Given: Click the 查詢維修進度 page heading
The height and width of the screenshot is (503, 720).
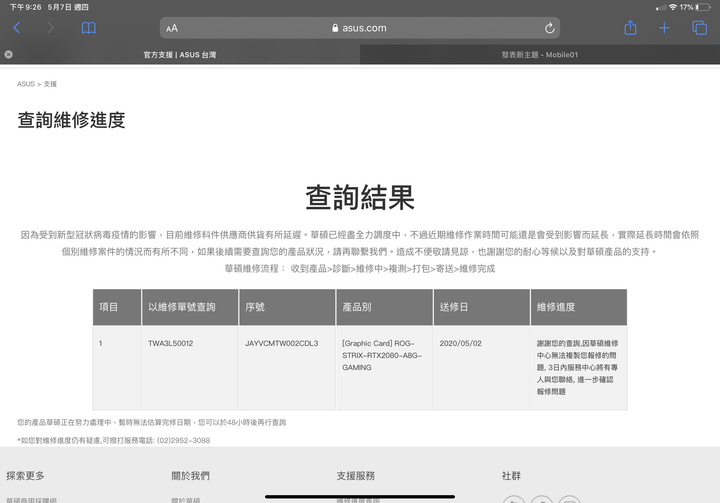Looking at the screenshot, I should coord(71,120).
